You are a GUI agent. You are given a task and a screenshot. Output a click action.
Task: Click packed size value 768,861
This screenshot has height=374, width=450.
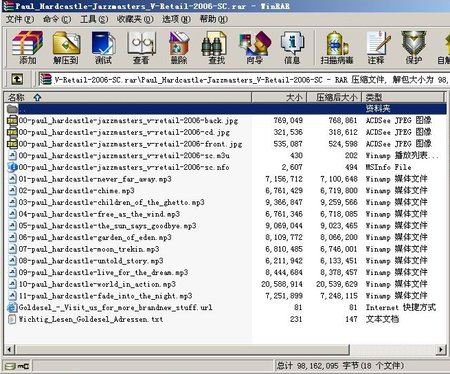pyautogui.click(x=343, y=120)
